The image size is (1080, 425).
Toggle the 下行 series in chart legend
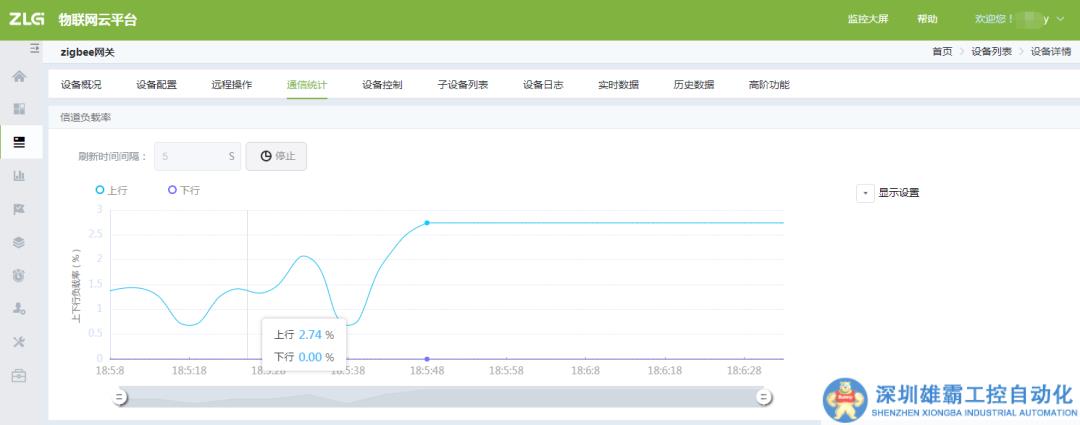(x=184, y=190)
